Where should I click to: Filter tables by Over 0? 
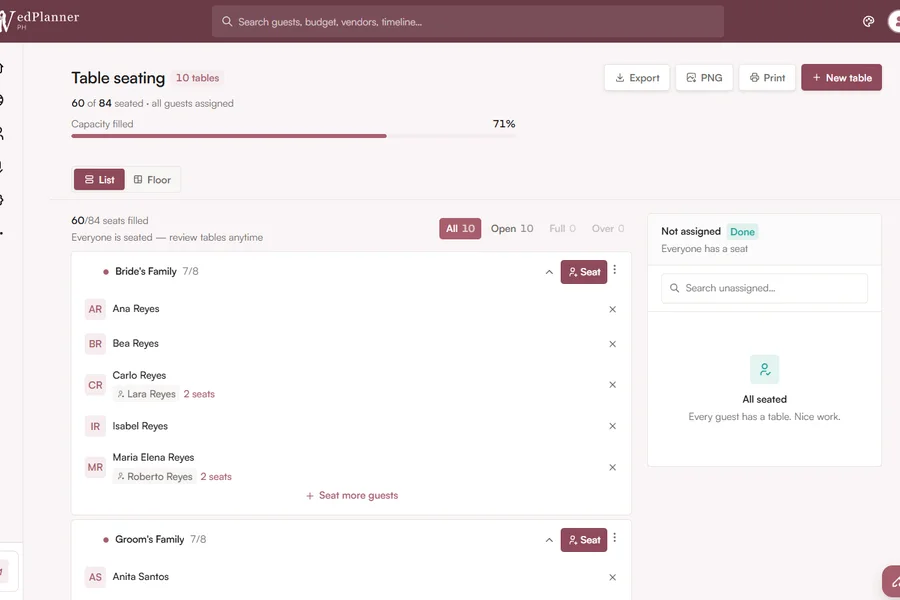608,229
